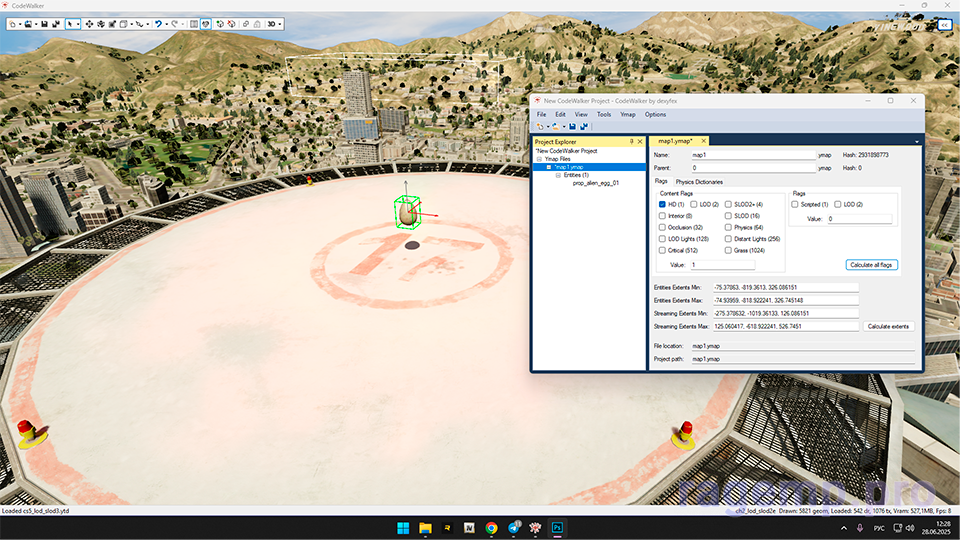Close the Project Explorer panel

(640, 141)
